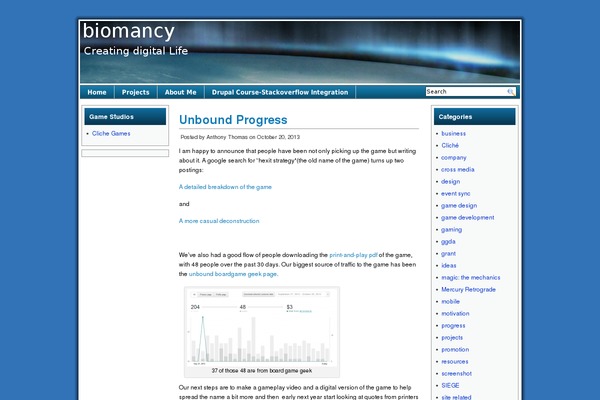Select the event sync category
Screen dimensions: 600x400
456,194
